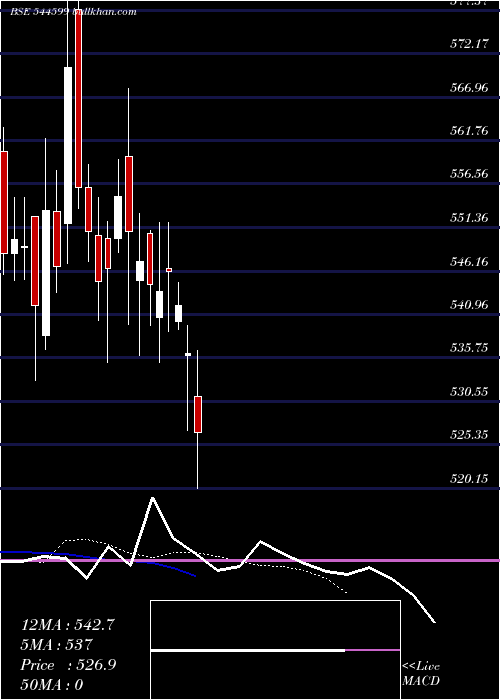Click the 561.76 price axis label
The height and width of the screenshot is (700, 500).
click(x=468, y=131)
